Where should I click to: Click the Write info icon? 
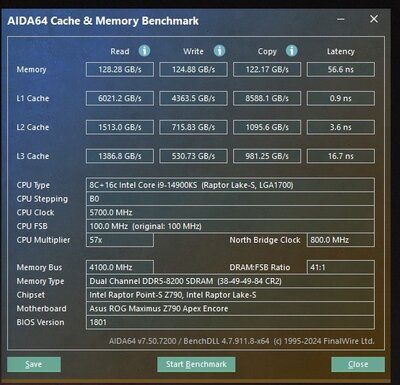[219, 51]
